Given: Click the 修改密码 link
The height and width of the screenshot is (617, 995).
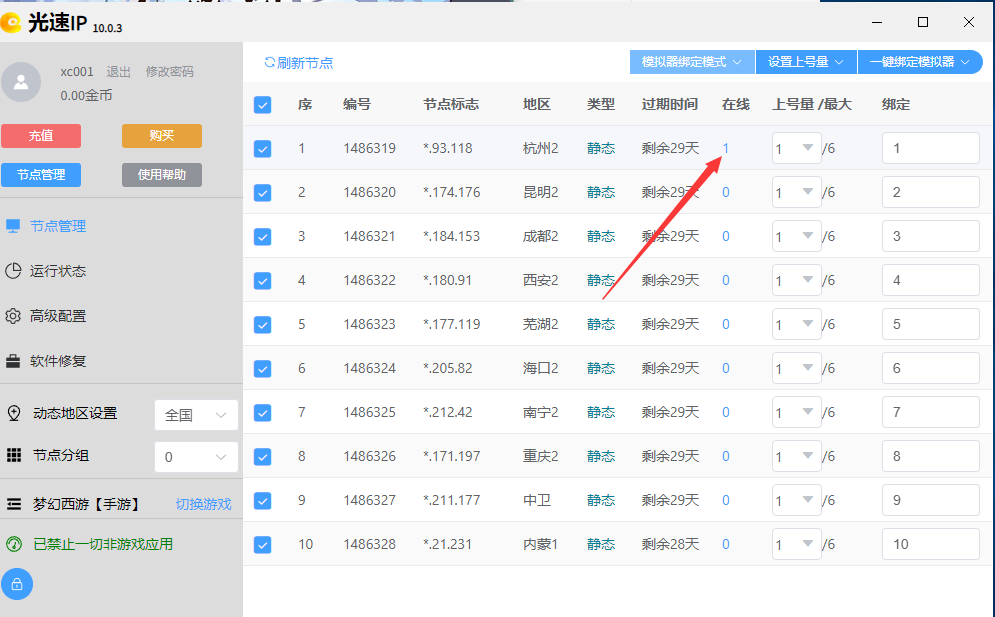Looking at the screenshot, I should (169, 72).
